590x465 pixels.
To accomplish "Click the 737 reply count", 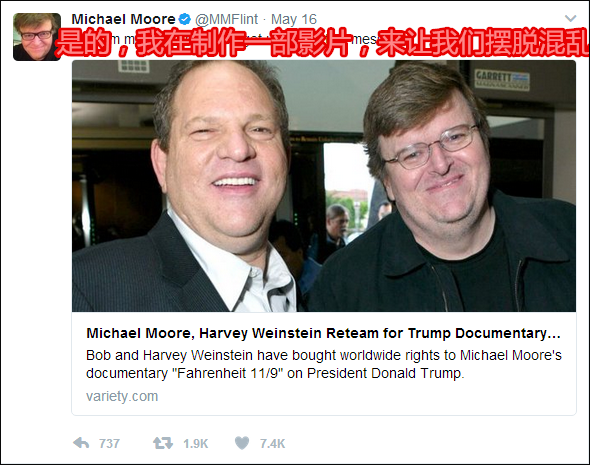I will tap(109, 444).
